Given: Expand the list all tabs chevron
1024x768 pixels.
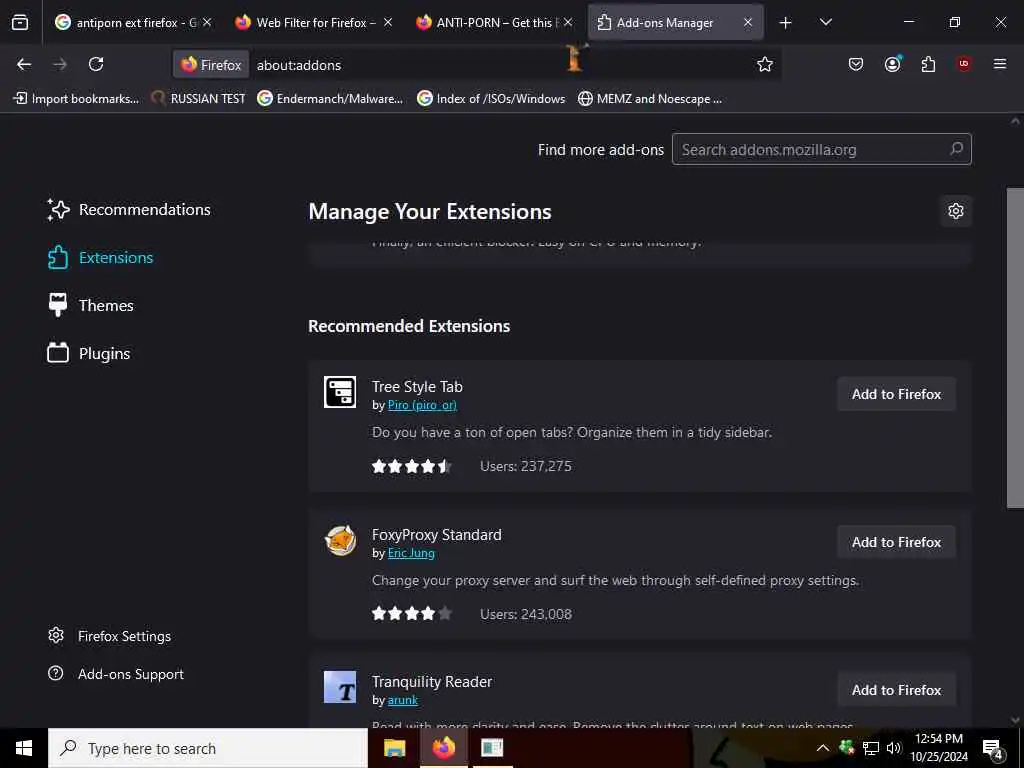Looking at the screenshot, I should coord(825,22).
